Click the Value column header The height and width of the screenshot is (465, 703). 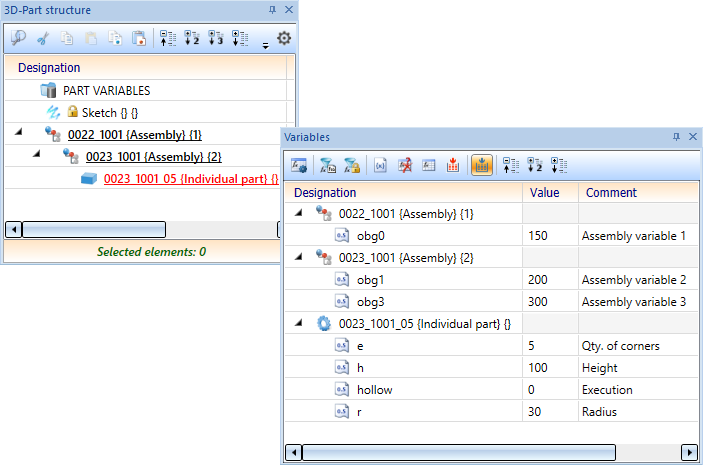(544, 193)
